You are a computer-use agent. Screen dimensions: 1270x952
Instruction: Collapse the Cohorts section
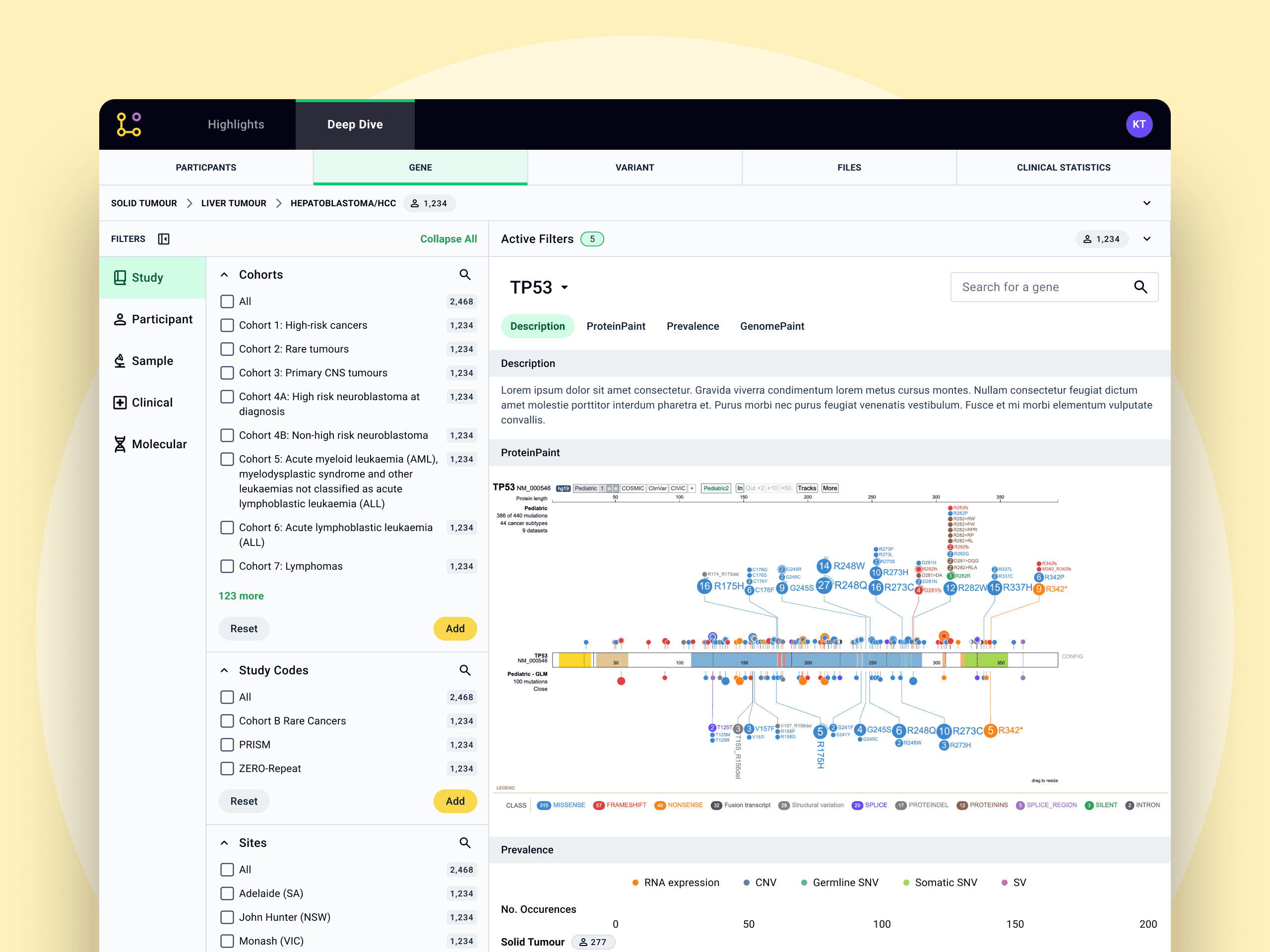[x=225, y=275]
